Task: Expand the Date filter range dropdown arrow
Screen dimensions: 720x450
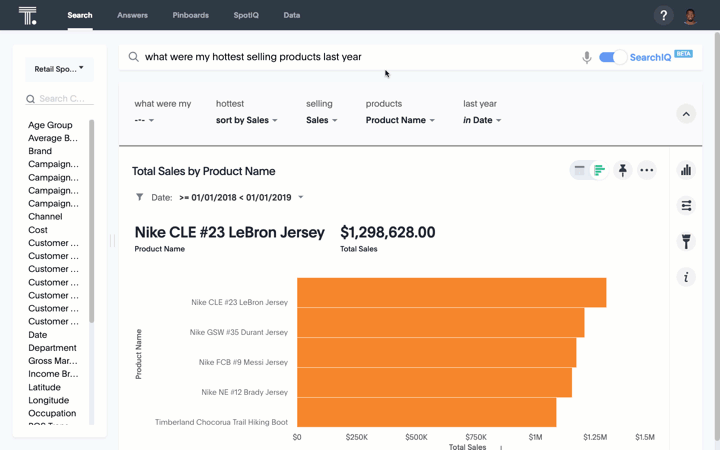Action: [301, 197]
